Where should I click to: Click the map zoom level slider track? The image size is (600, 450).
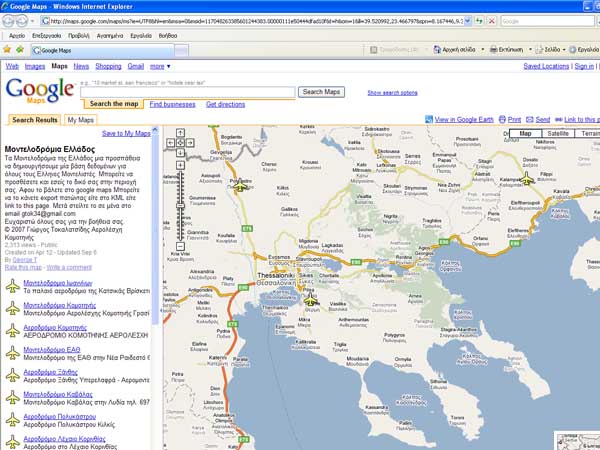(181, 205)
